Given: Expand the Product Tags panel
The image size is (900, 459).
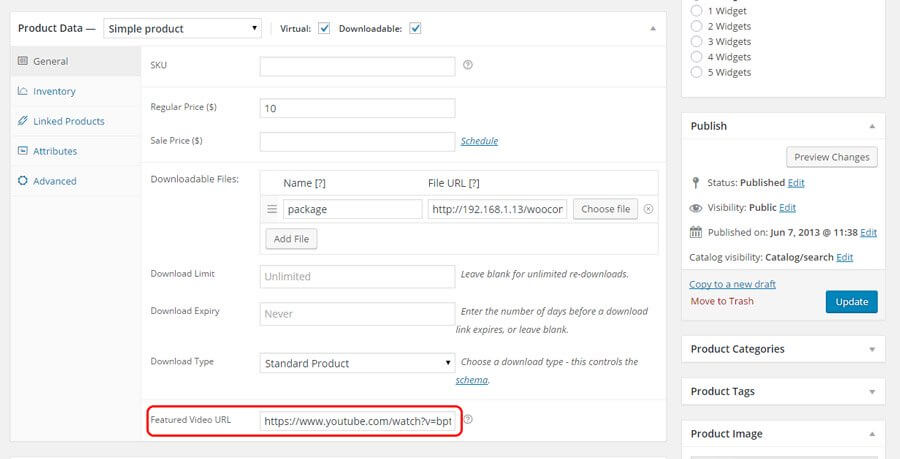Looking at the screenshot, I should click(871, 392).
